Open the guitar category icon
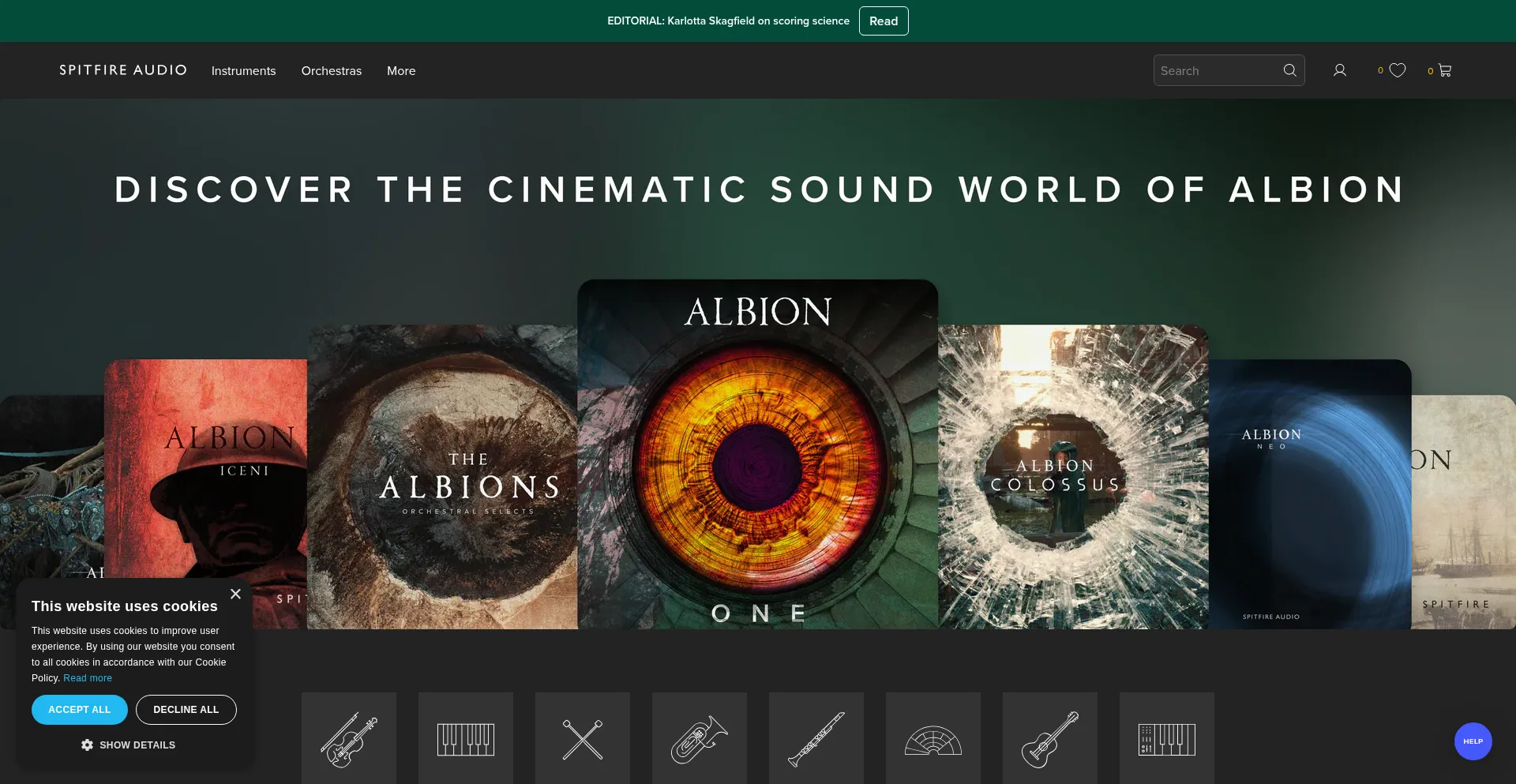Image resolution: width=1516 pixels, height=784 pixels. [x=1050, y=738]
